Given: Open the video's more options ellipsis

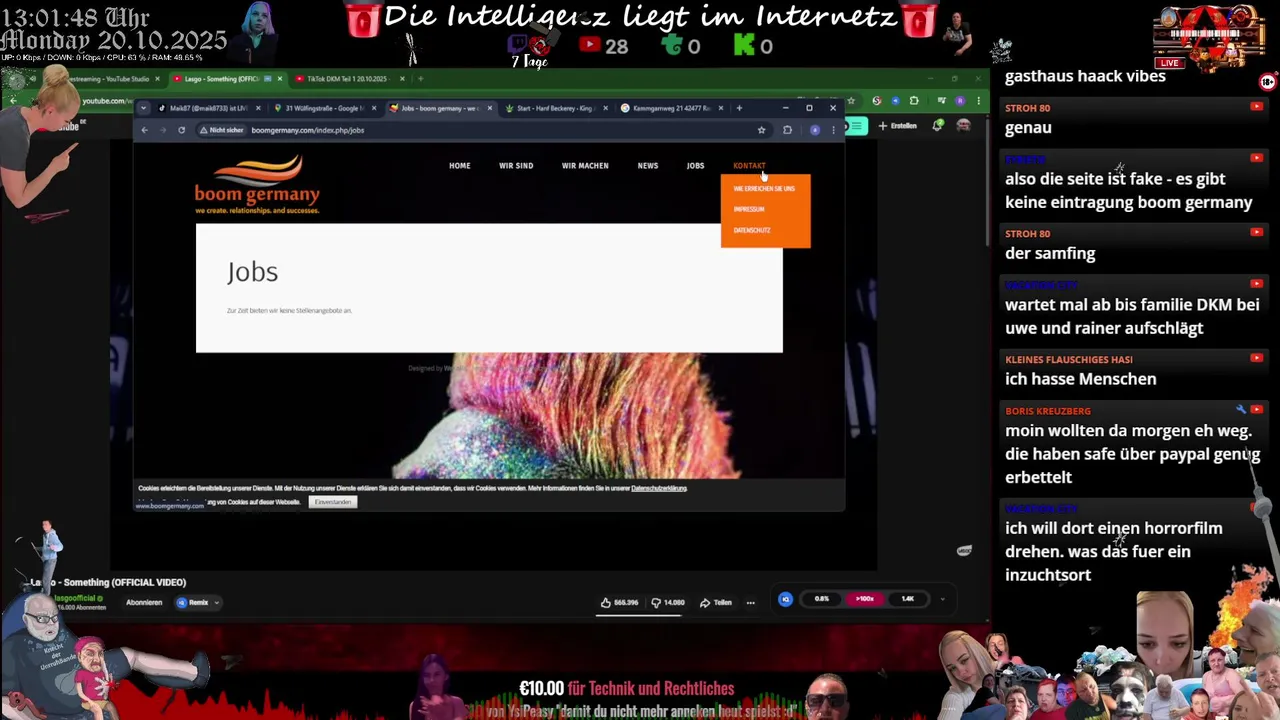Looking at the screenshot, I should (750, 603).
